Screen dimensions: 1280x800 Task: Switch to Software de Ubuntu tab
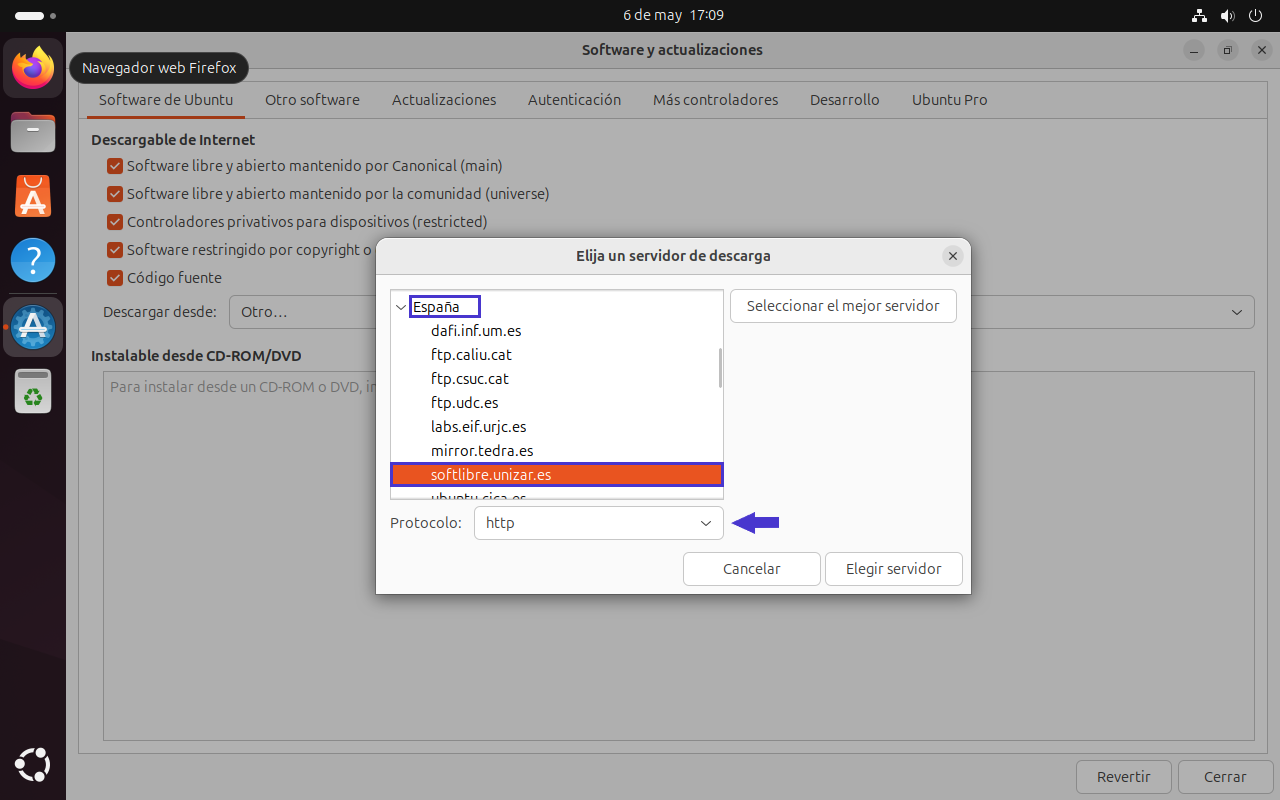[166, 100]
